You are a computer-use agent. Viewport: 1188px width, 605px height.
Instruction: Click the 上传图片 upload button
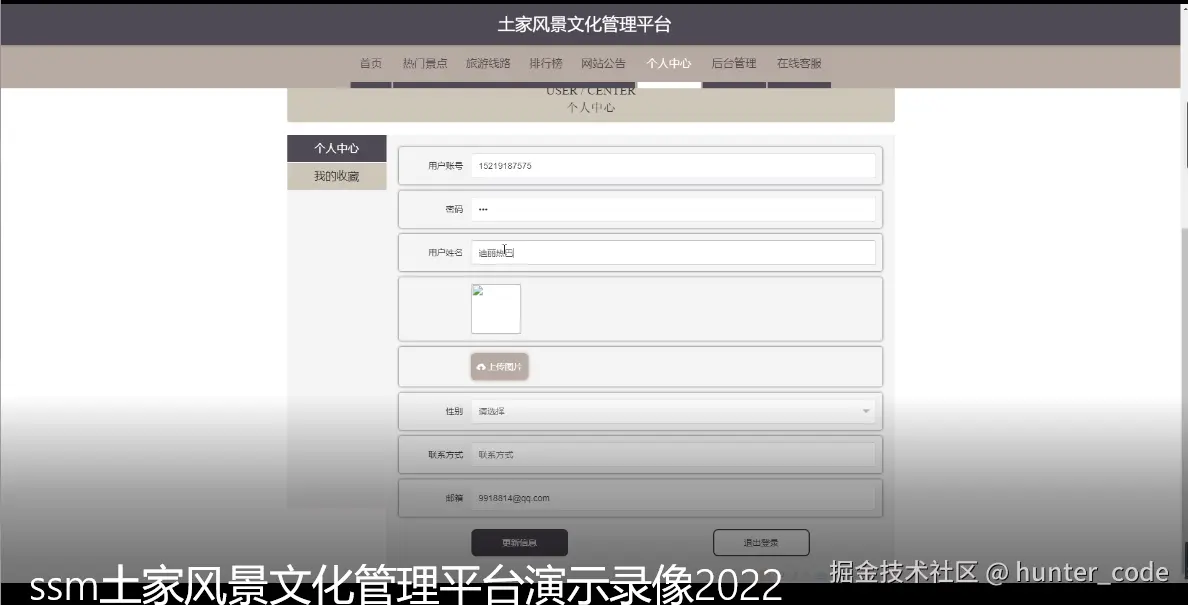click(499, 366)
